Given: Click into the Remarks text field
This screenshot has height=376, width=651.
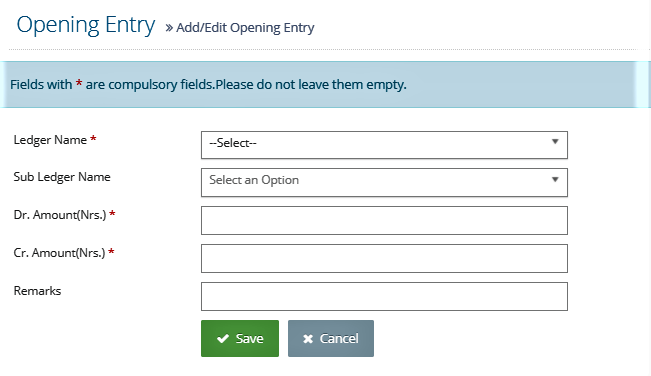Looking at the screenshot, I should 384,296.
